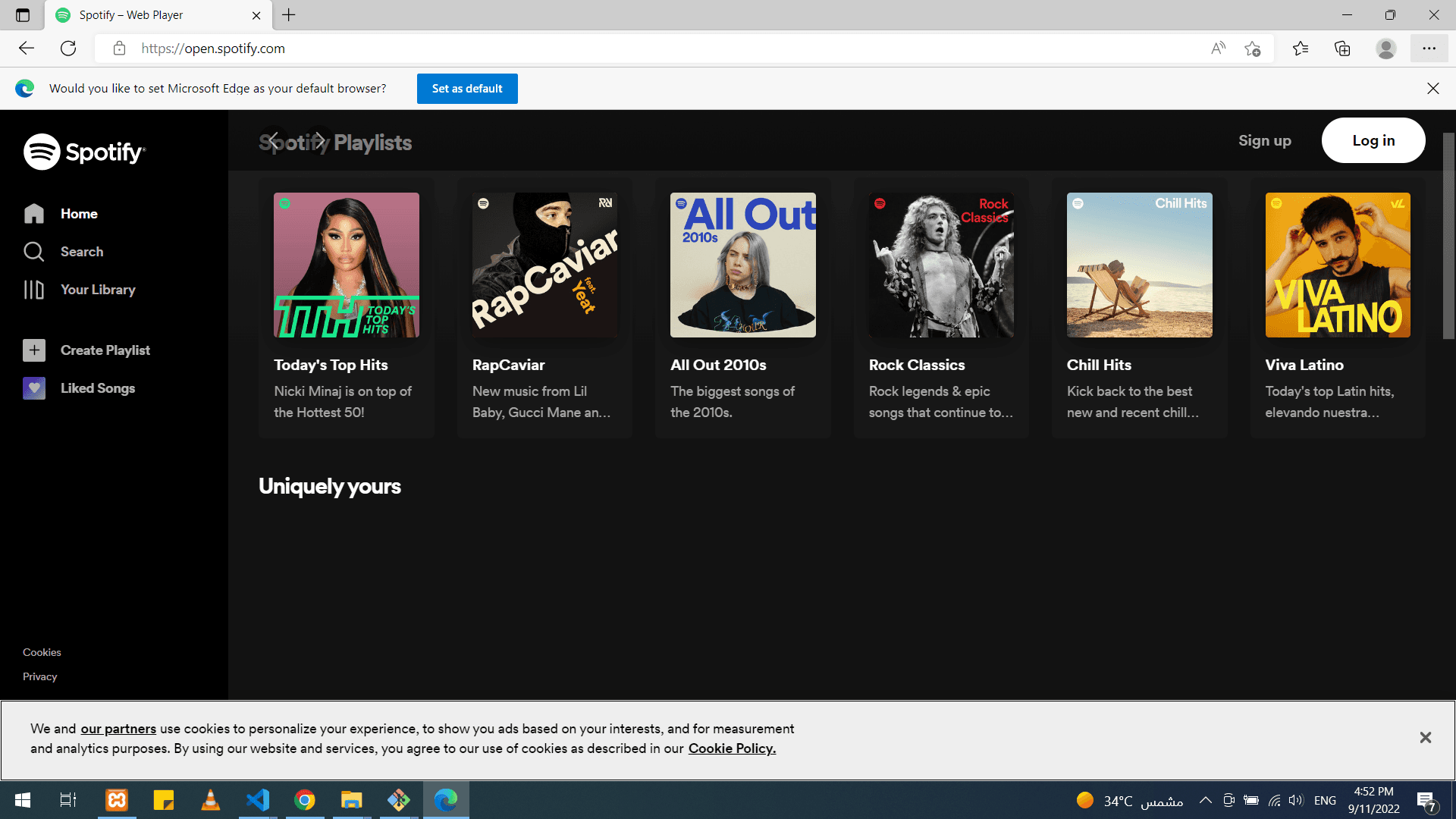Add this page to favorites
Image resolution: width=1456 pixels, height=819 pixels.
tap(1253, 49)
